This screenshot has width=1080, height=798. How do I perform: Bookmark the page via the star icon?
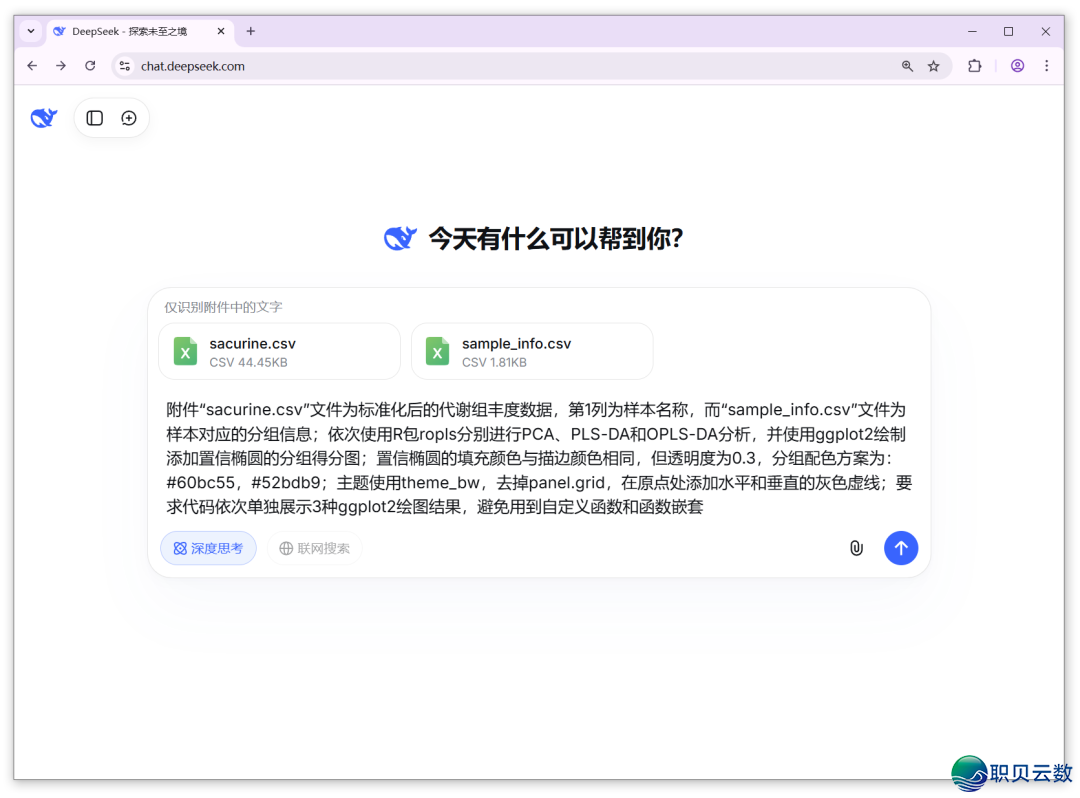click(x=934, y=65)
